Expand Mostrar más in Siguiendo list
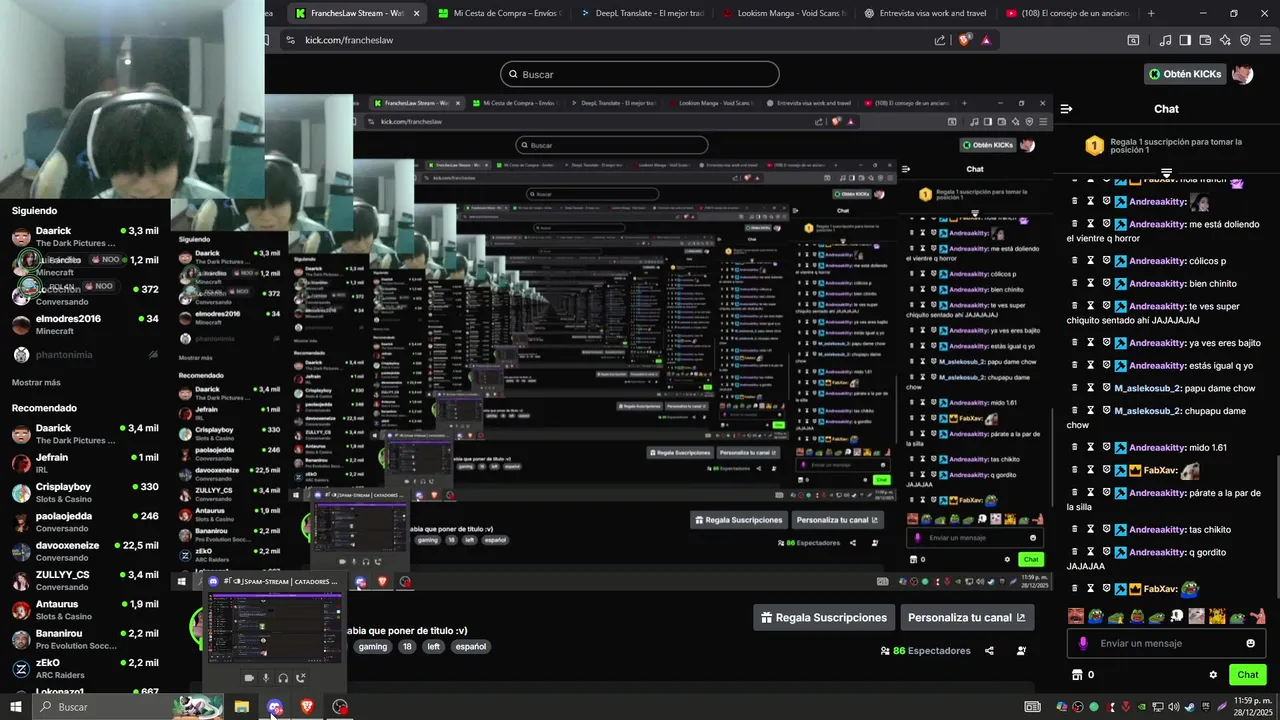1280x720 pixels. coord(36,382)
